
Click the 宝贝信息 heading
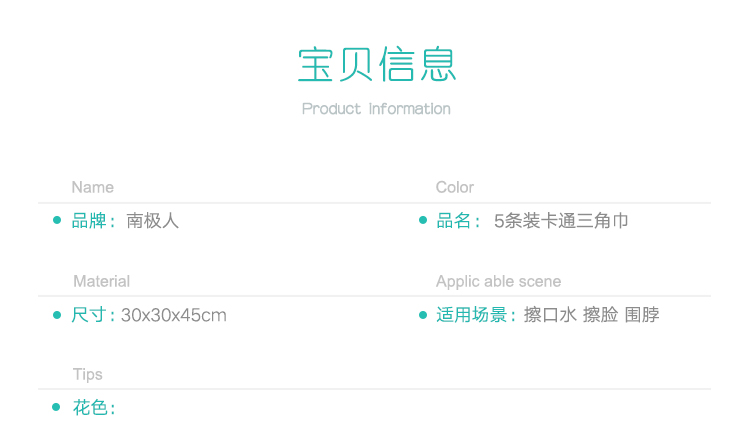point(376,64)
